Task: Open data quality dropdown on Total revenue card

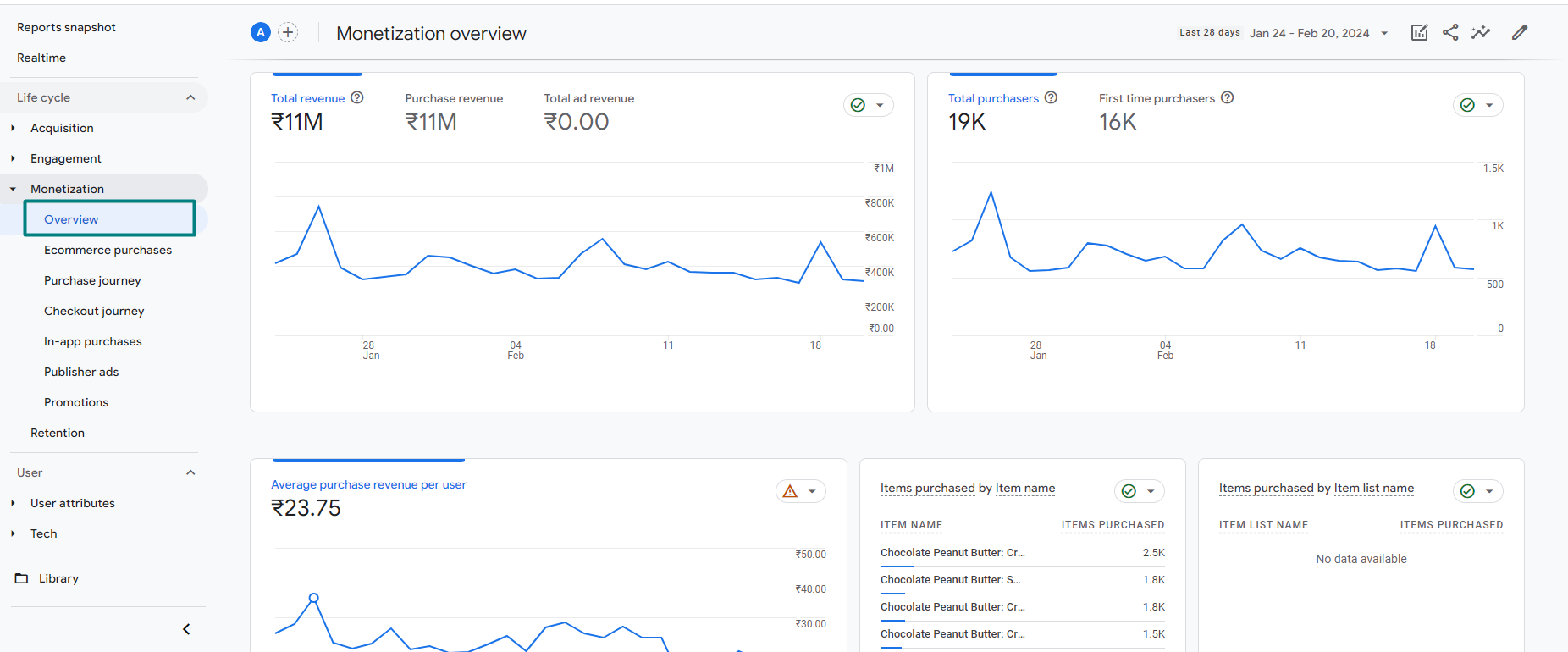Action: [869, 105]
